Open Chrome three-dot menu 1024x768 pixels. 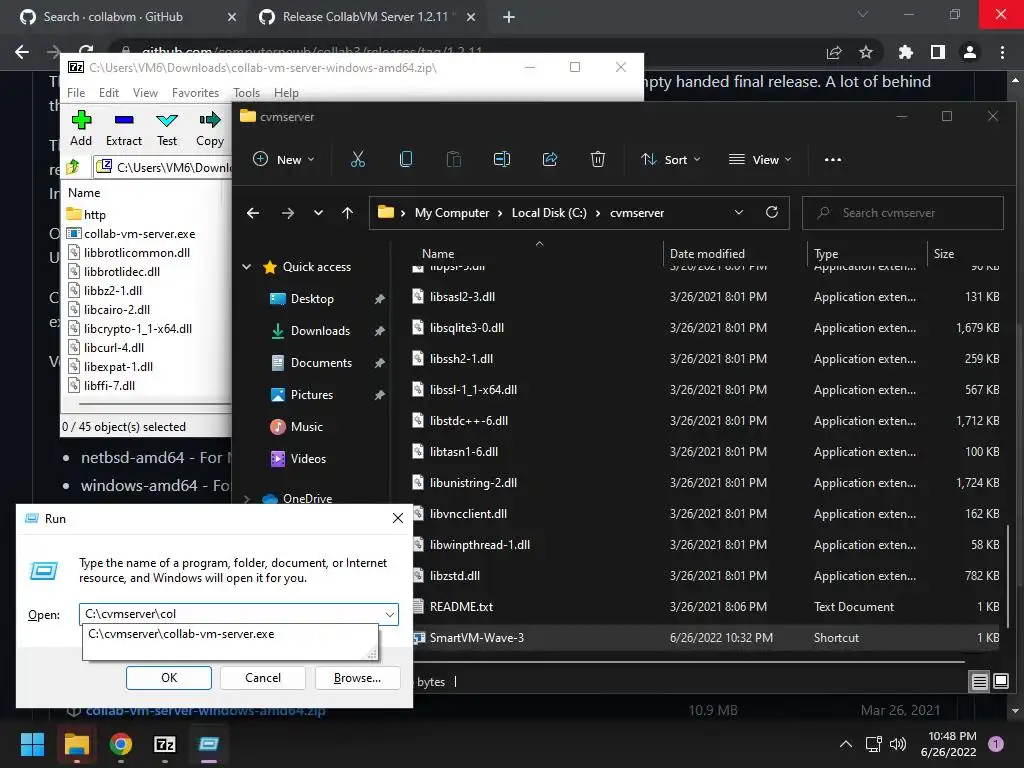[1002, 52]
